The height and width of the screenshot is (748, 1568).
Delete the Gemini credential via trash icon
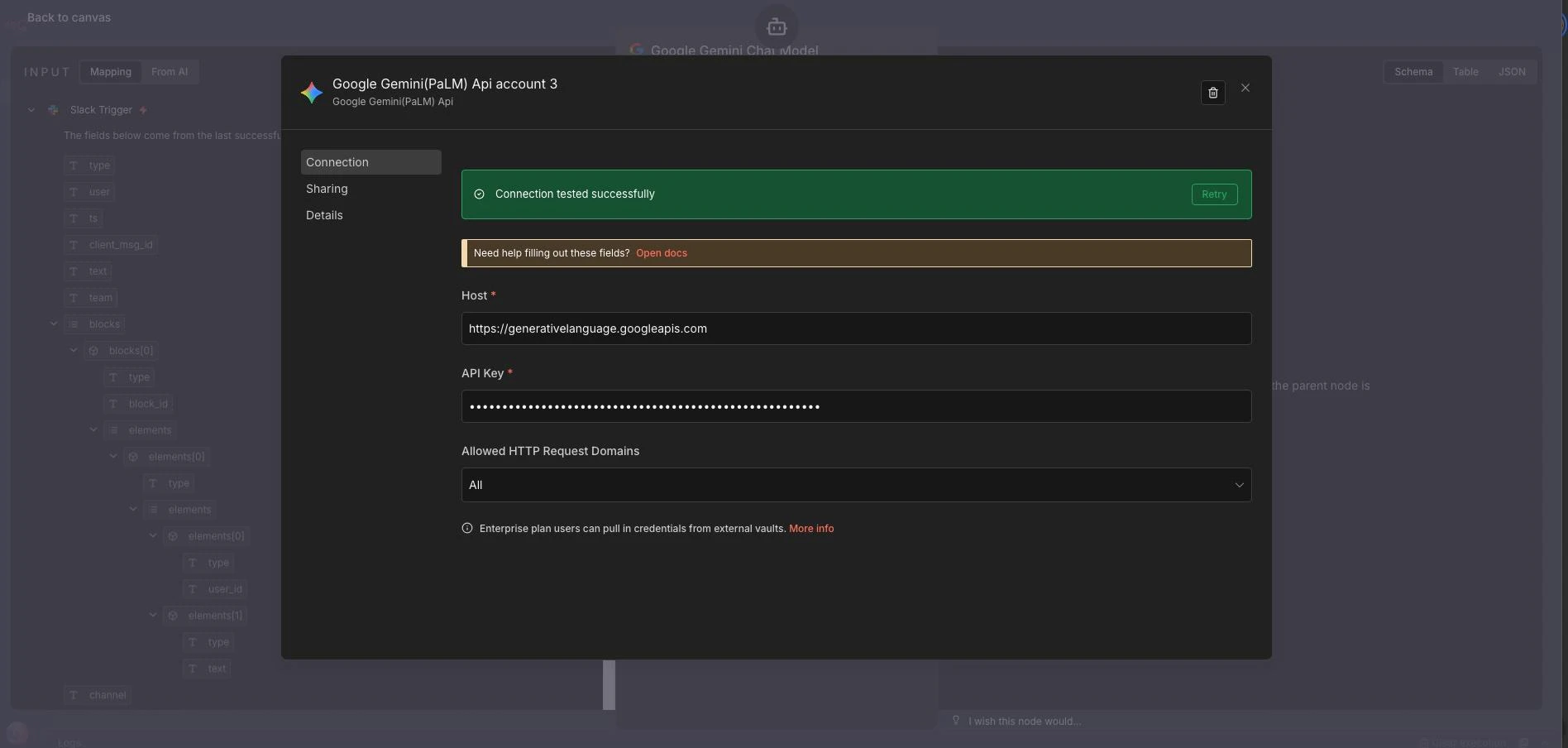(1212, 93)
